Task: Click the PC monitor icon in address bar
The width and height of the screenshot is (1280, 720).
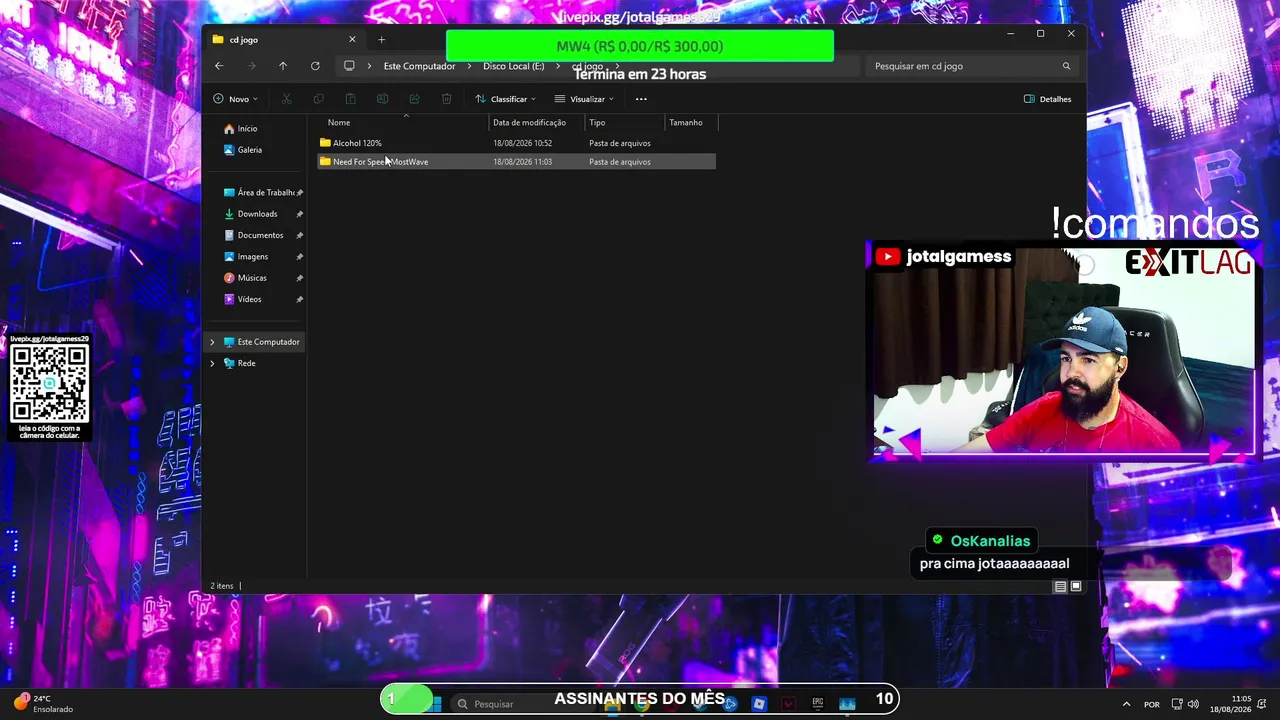Action: click(x=349, y=66)
